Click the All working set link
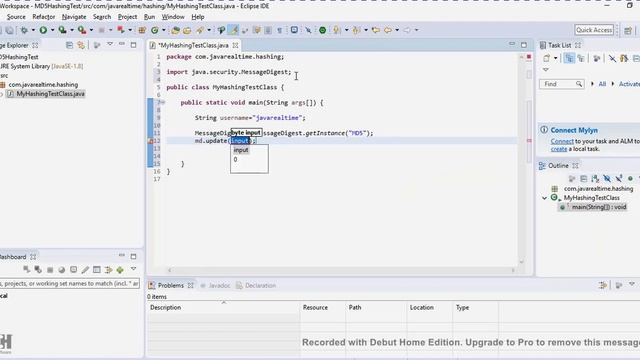Viewport: 640px width, 360px height. [x=602, y=84]
